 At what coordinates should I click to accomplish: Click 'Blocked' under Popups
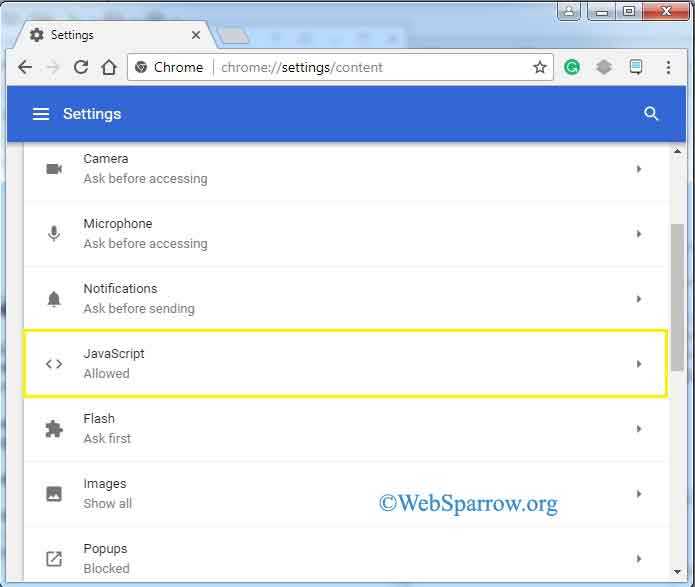pyautogui.click(x=106, y=568)
